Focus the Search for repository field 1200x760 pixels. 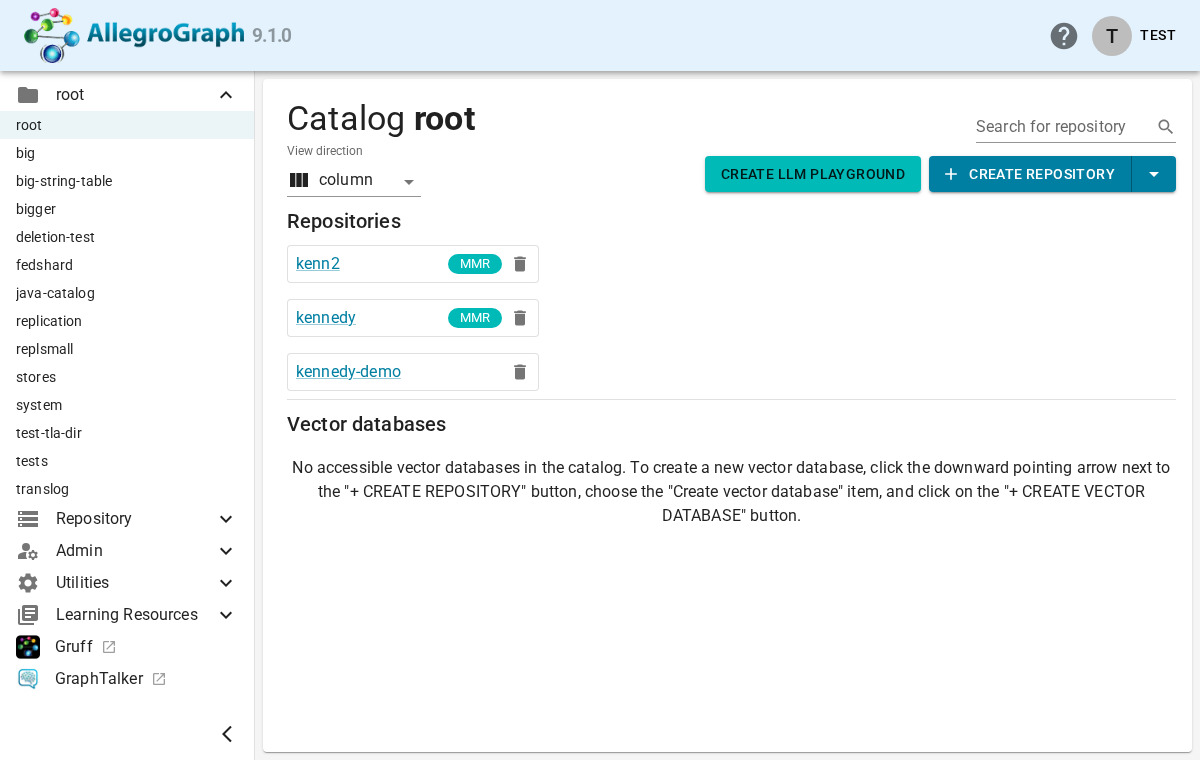tap(1064, 127)
